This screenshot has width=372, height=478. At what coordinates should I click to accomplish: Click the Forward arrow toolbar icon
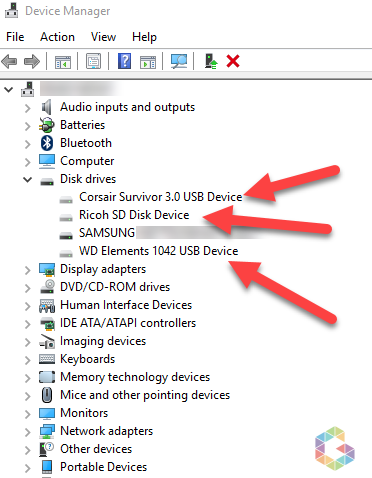tap(32, 62)
